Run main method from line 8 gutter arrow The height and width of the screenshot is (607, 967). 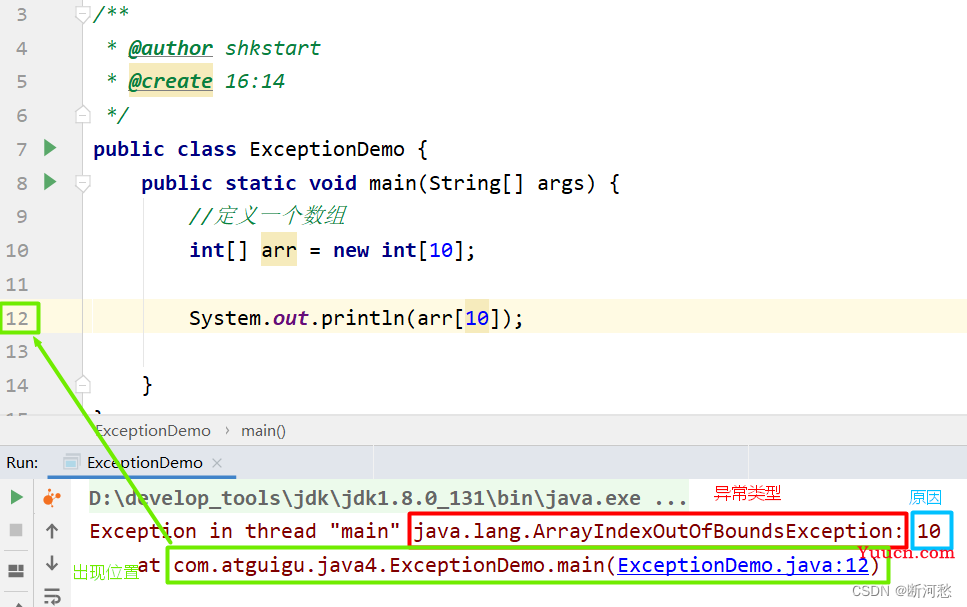click(50, 182)
